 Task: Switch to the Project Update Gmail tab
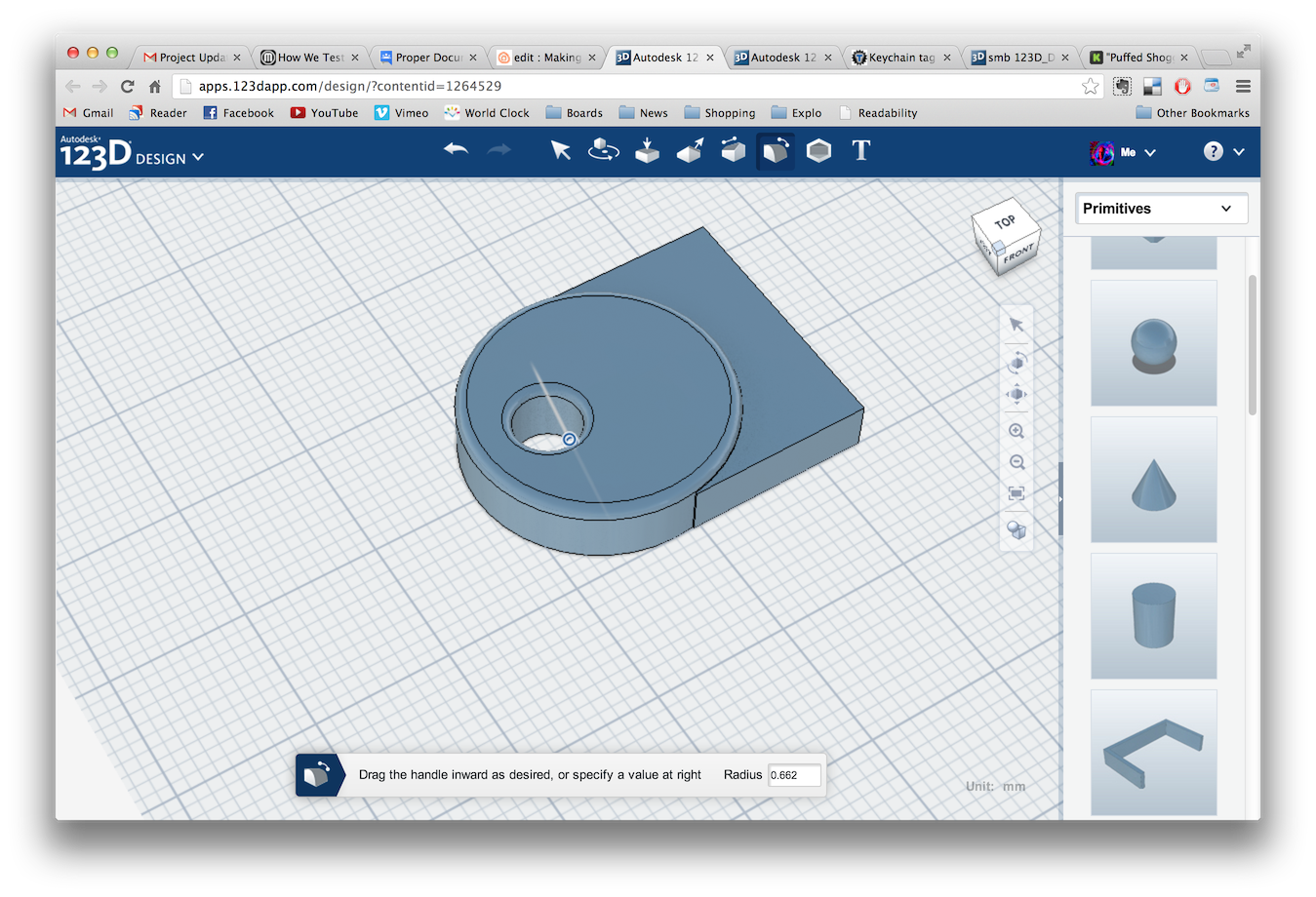191,58
